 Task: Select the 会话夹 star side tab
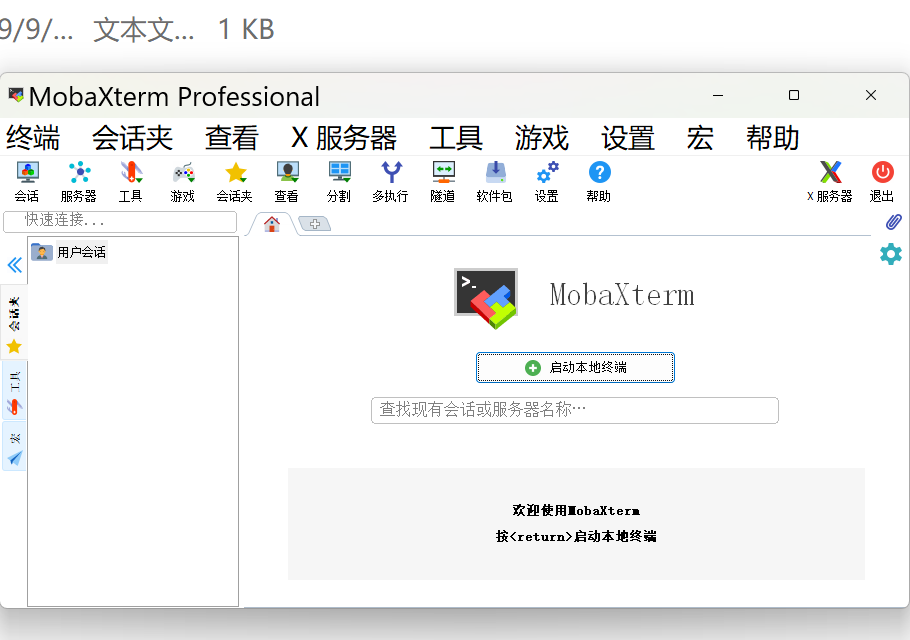pos(14,324)
